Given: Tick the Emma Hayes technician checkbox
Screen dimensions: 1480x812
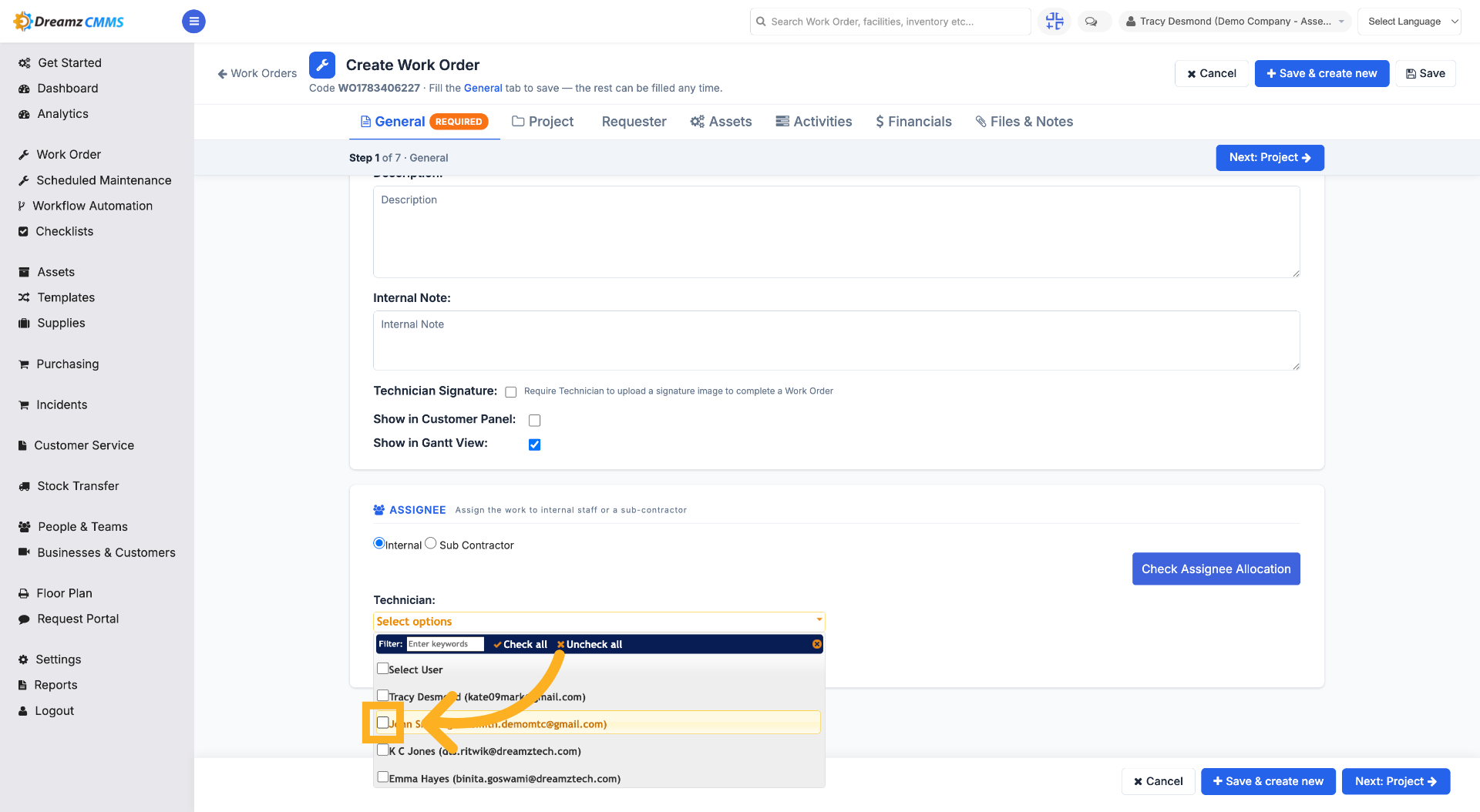Looking at the screenshot, I should pos(382,777).
